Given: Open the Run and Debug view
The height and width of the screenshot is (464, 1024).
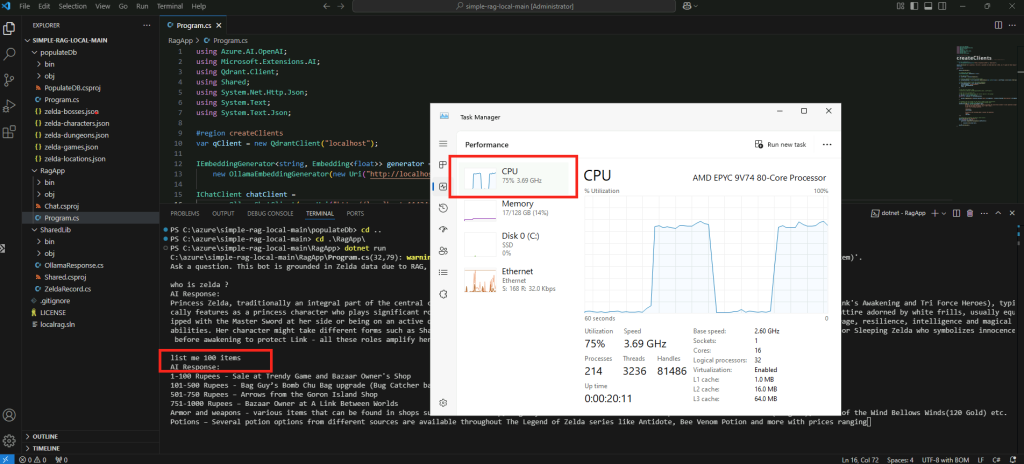Looking at the screenshot, I should 9,105.
